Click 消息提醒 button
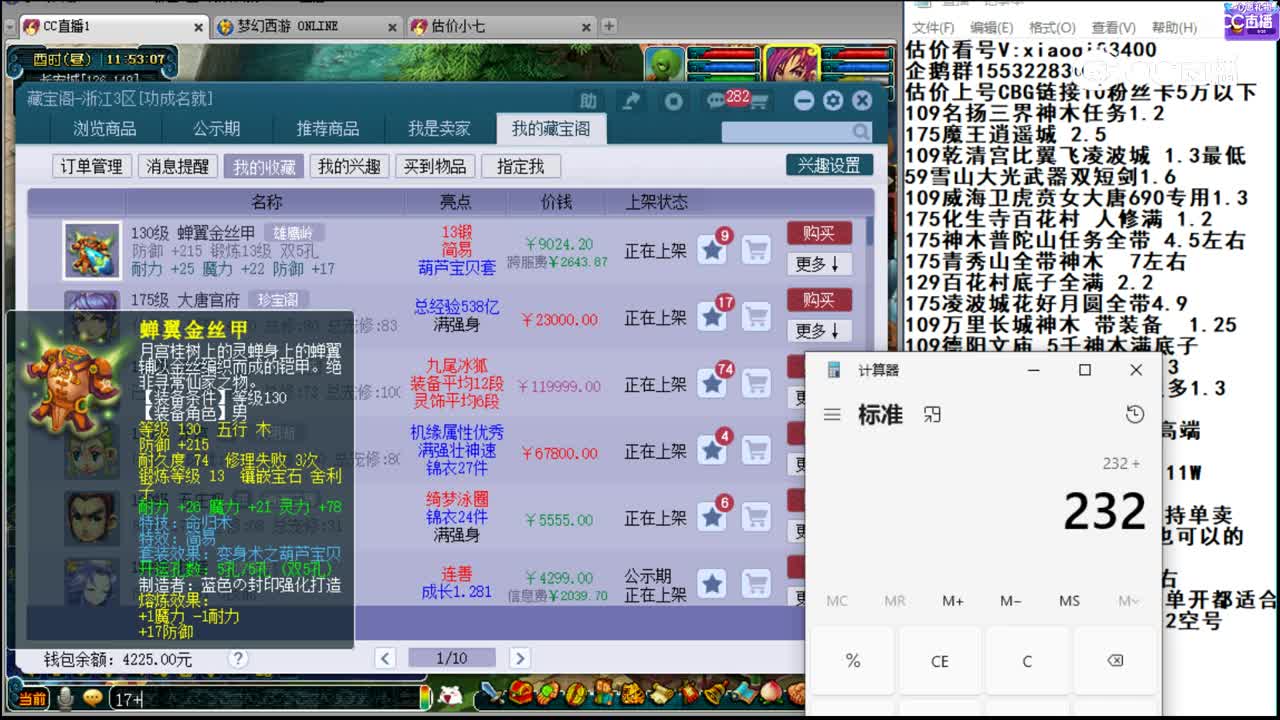The height and width of the screenshot is (720, 1280). click(178, 167)
